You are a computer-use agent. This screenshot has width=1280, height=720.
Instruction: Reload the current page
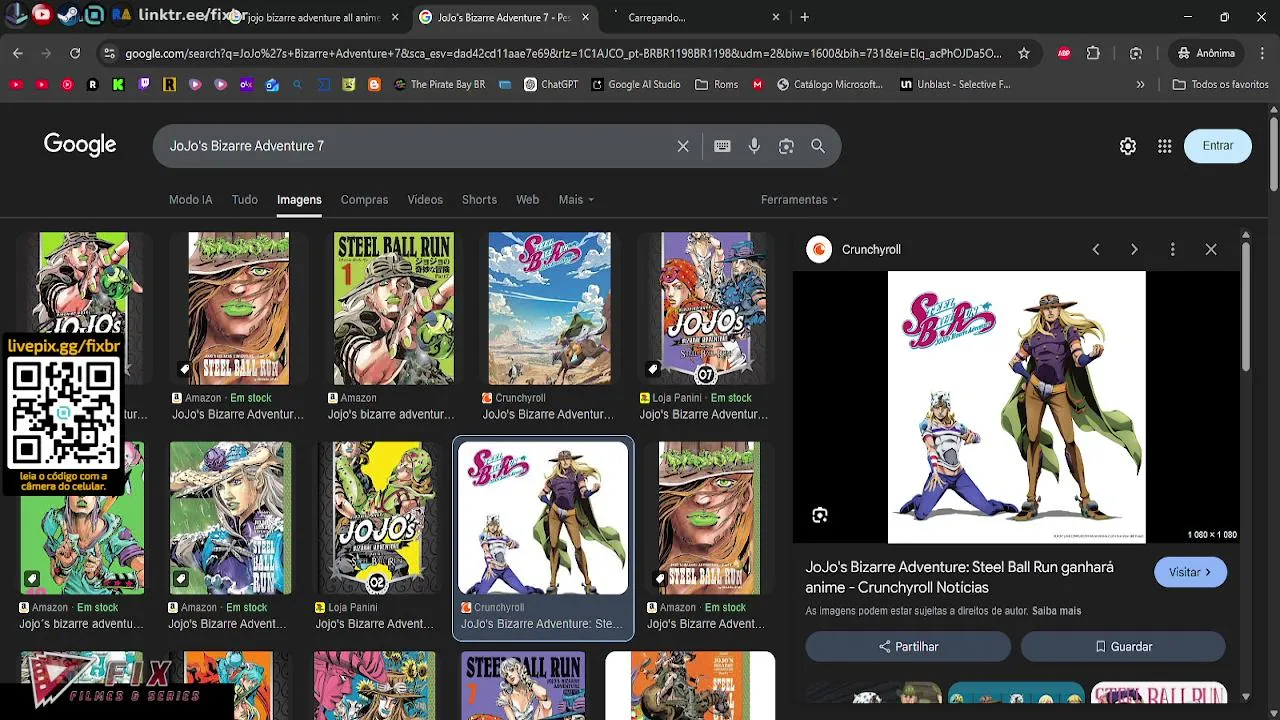(x=75, y=53)
